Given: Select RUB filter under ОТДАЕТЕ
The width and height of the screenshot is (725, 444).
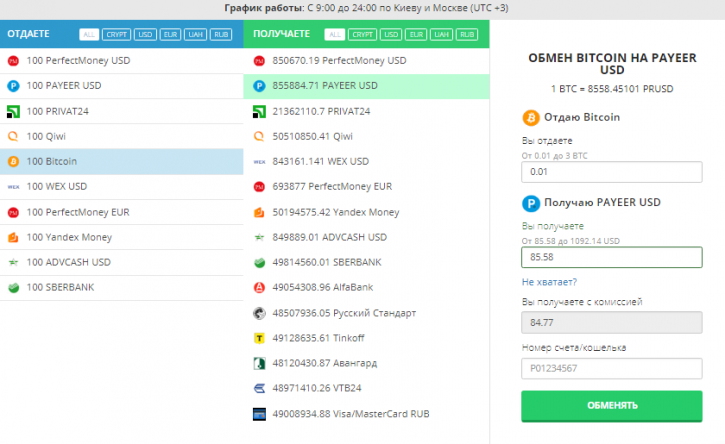Looking at the screenshot, I should [x=221, y=35].
